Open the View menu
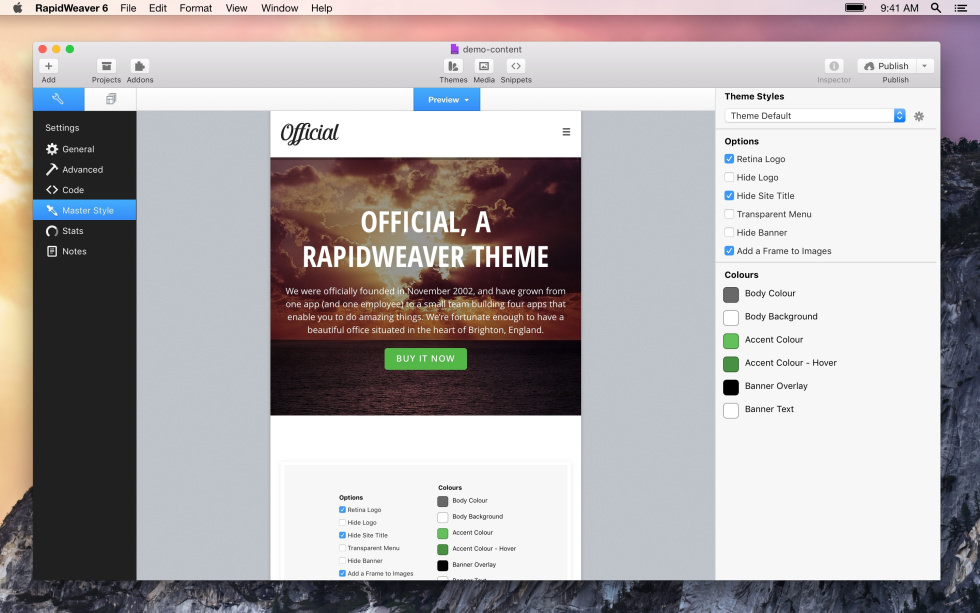980x613 pixels. tap(236, 8)
